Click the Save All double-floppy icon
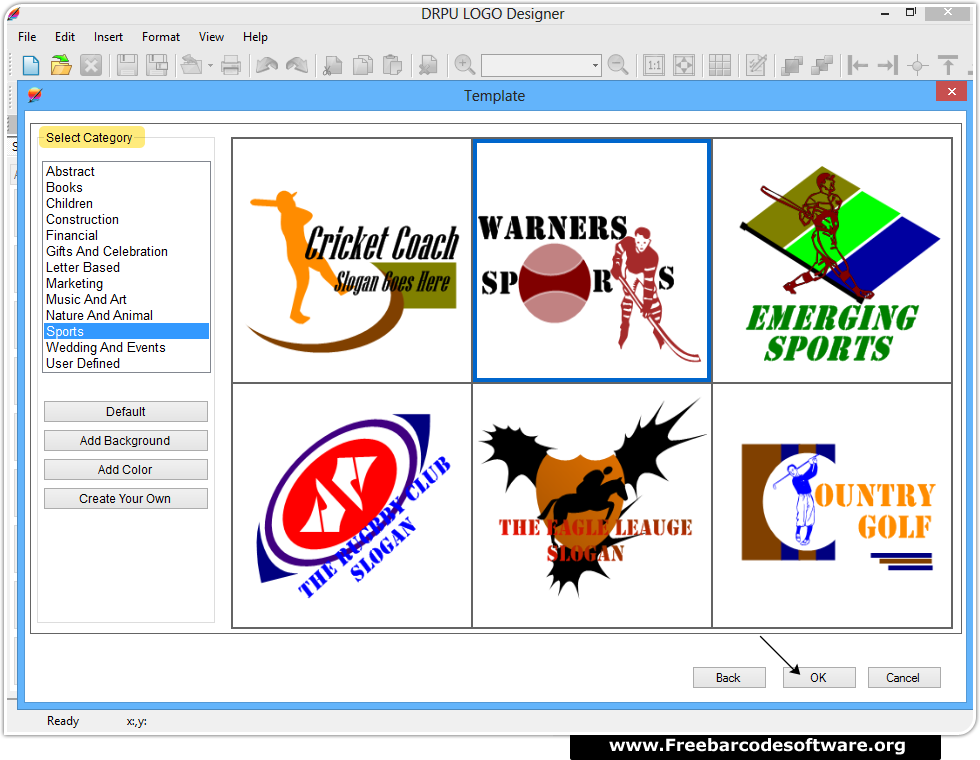980x760 pixels. point(157,65)
